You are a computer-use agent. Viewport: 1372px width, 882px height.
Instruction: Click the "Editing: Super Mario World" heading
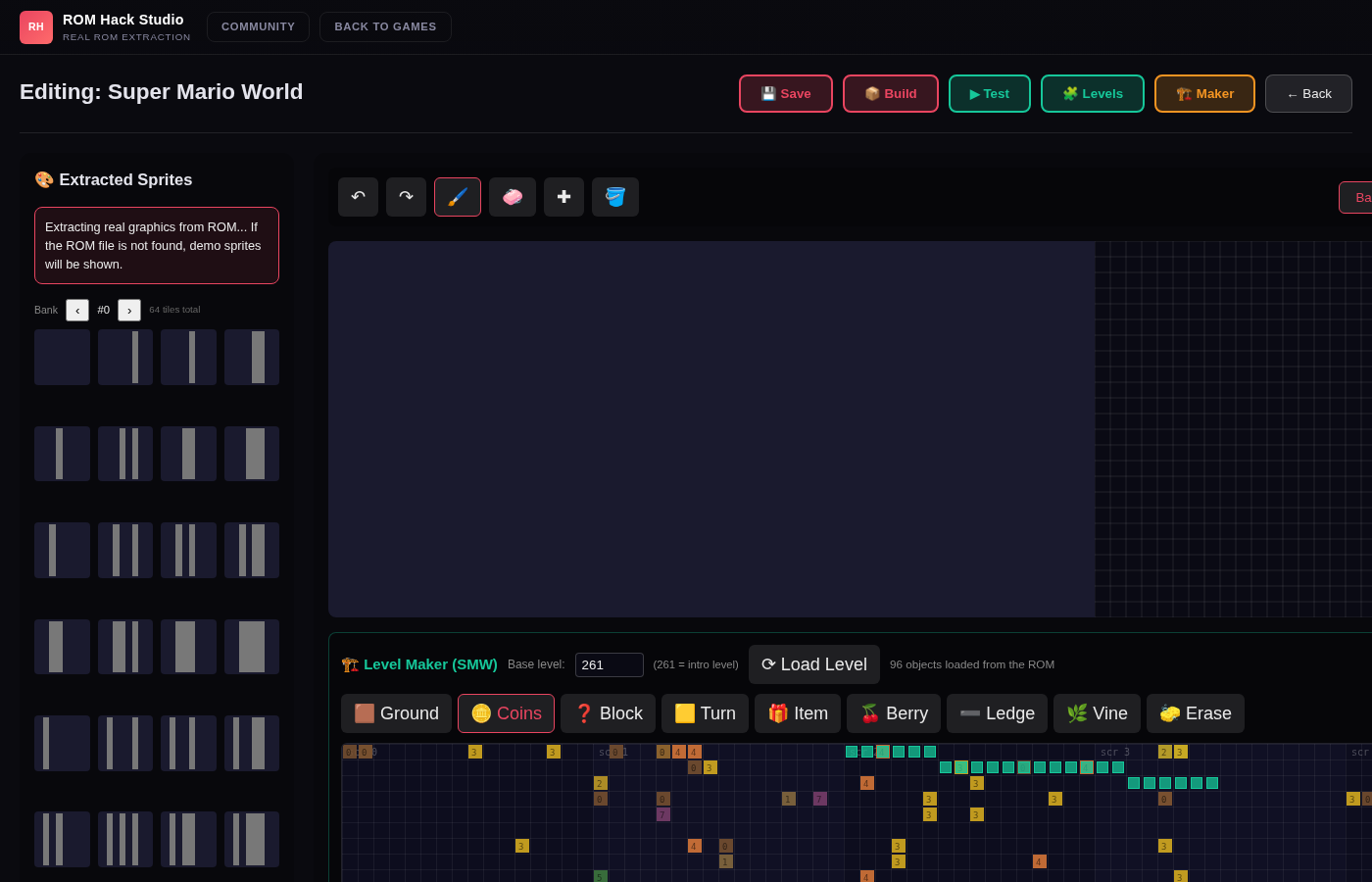162,92
